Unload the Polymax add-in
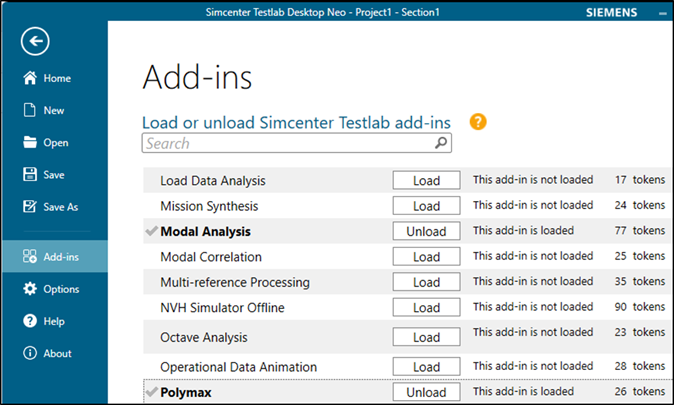The height and width of the screenshot is (405, 674). pos(426,392)
